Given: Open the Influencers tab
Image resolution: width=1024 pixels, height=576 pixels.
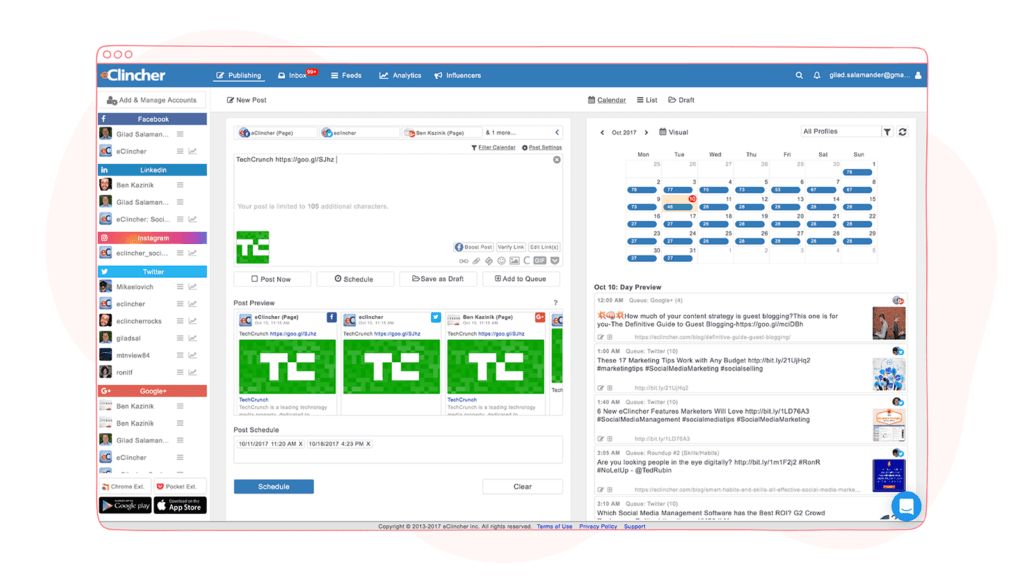Looking at the screenshot, I should [457, 75].
